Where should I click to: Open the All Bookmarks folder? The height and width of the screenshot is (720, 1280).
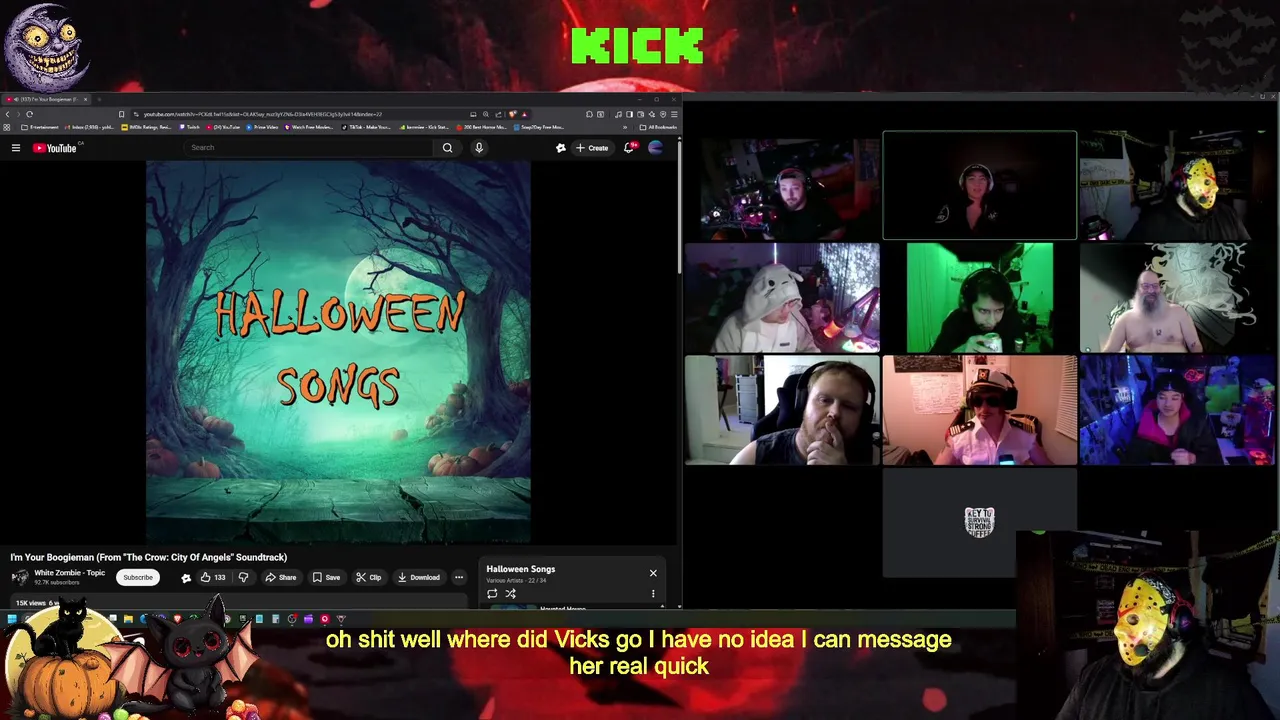tap(660, 127)
